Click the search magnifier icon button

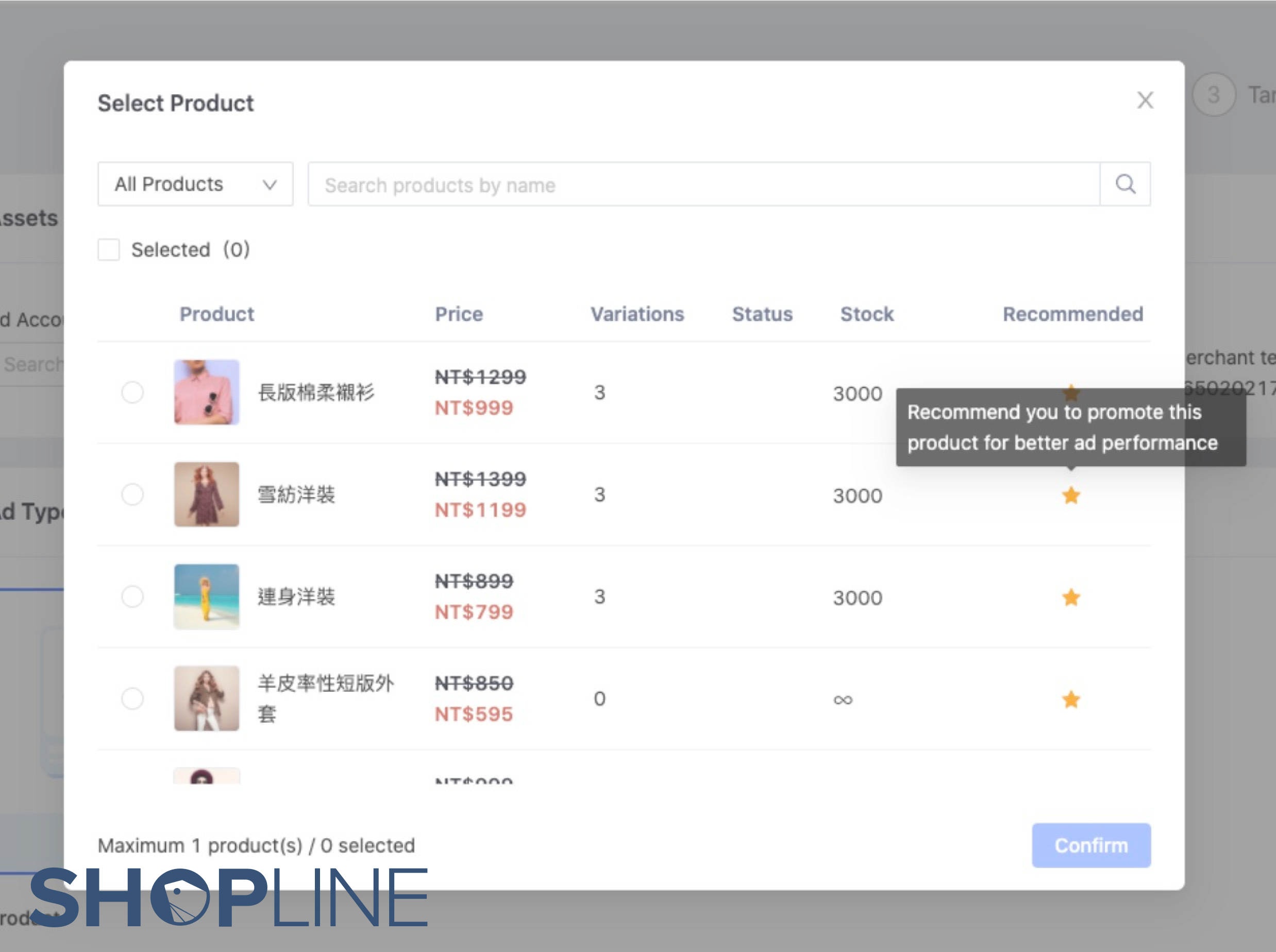point(1124,184)
